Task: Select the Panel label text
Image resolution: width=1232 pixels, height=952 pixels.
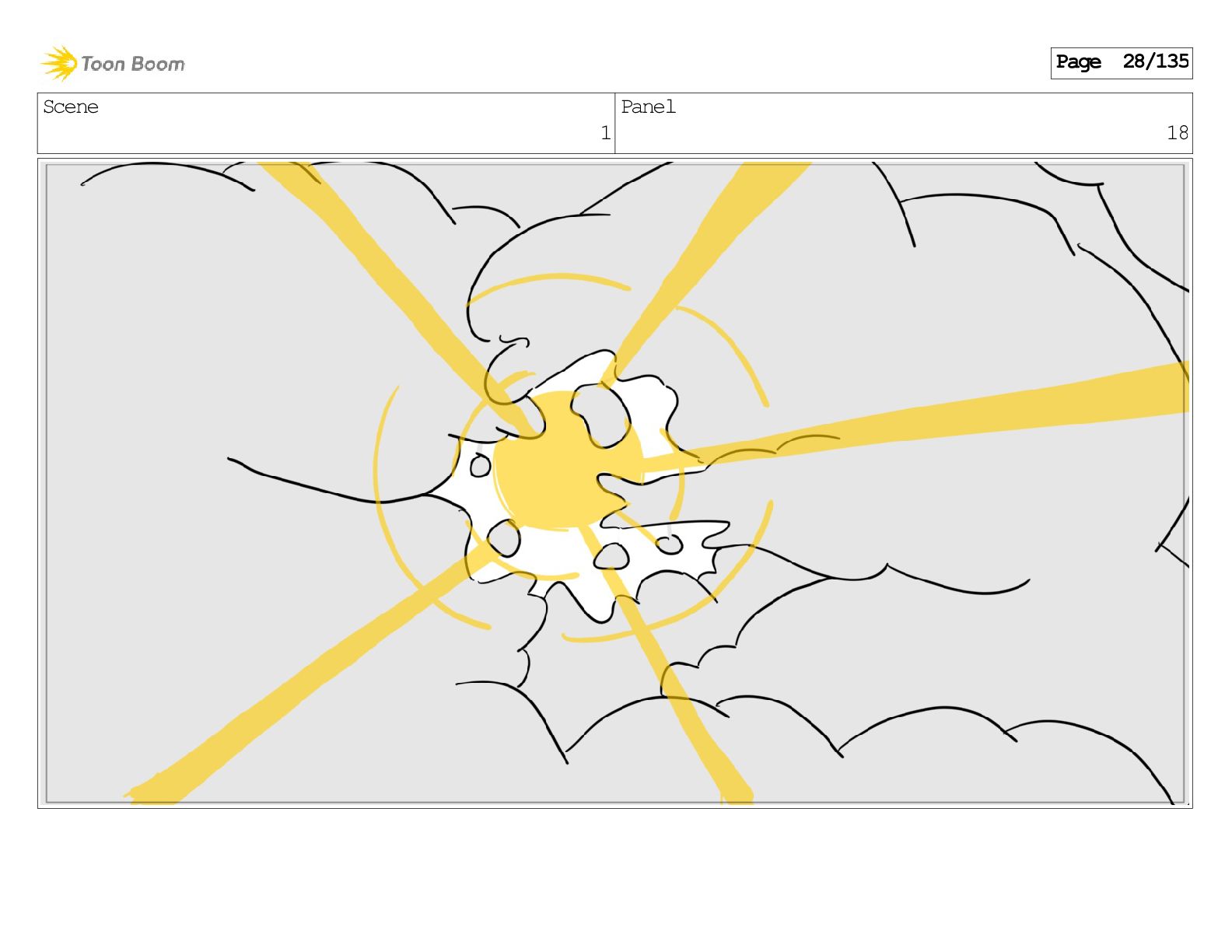Action: (648, 107)
